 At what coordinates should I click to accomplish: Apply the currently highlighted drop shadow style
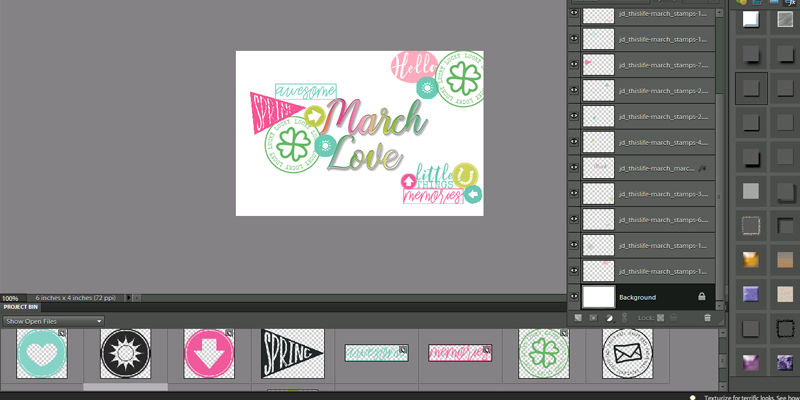click(x=751, y=88)
